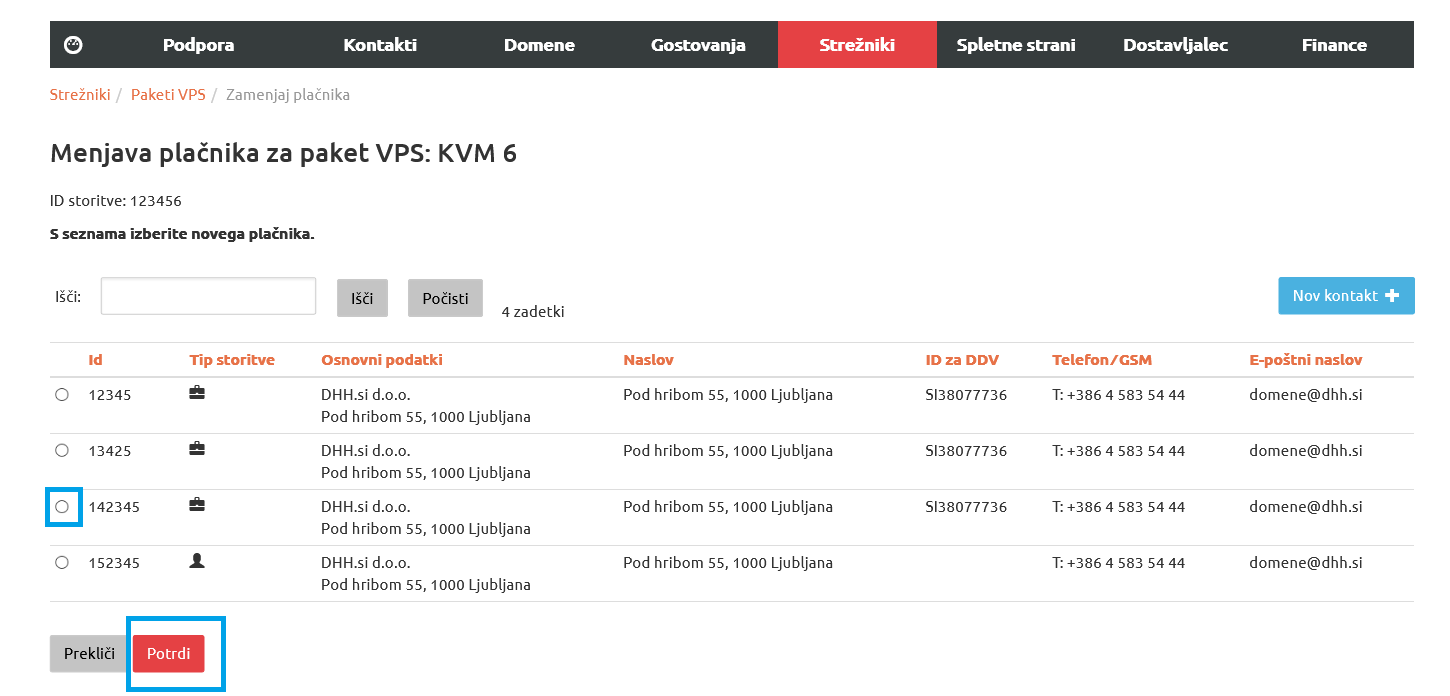Open Spletne strani menu
This screenshot has height=696, width=1450.
coord(1016,45)
